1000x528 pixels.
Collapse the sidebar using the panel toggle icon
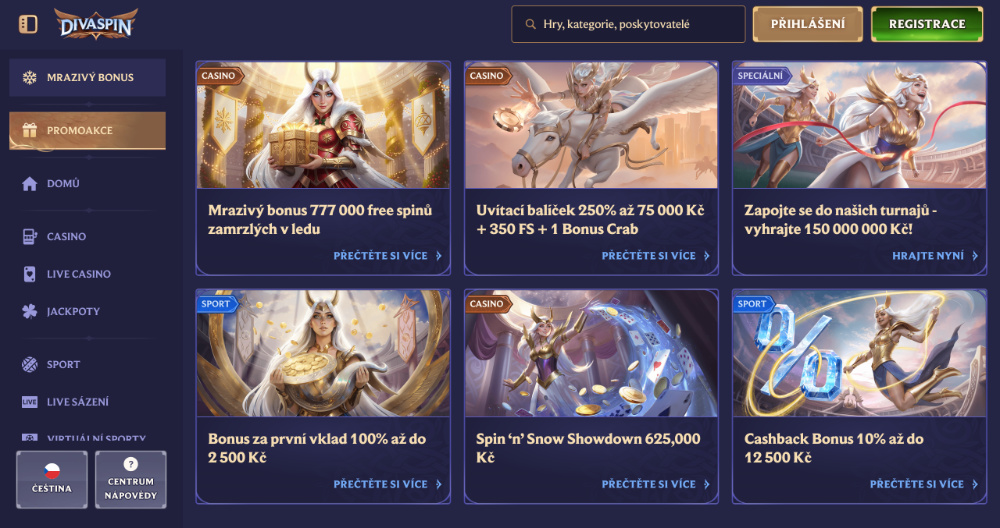(28, 24)
